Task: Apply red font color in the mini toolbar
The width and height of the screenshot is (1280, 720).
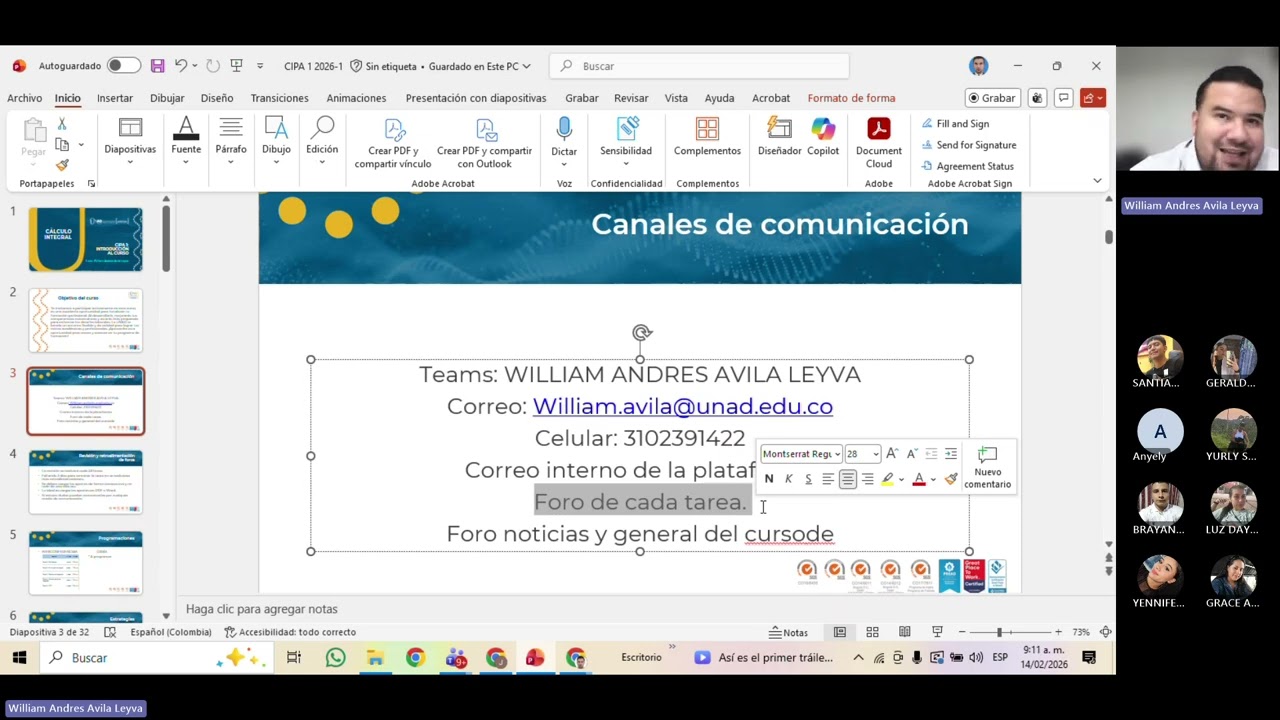Action: click(x=919, y=480)
